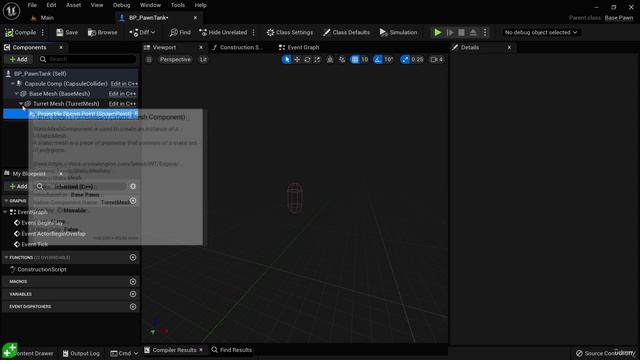640x360 pixels.
Task: Click the Eject button
Action: [473, 32]
